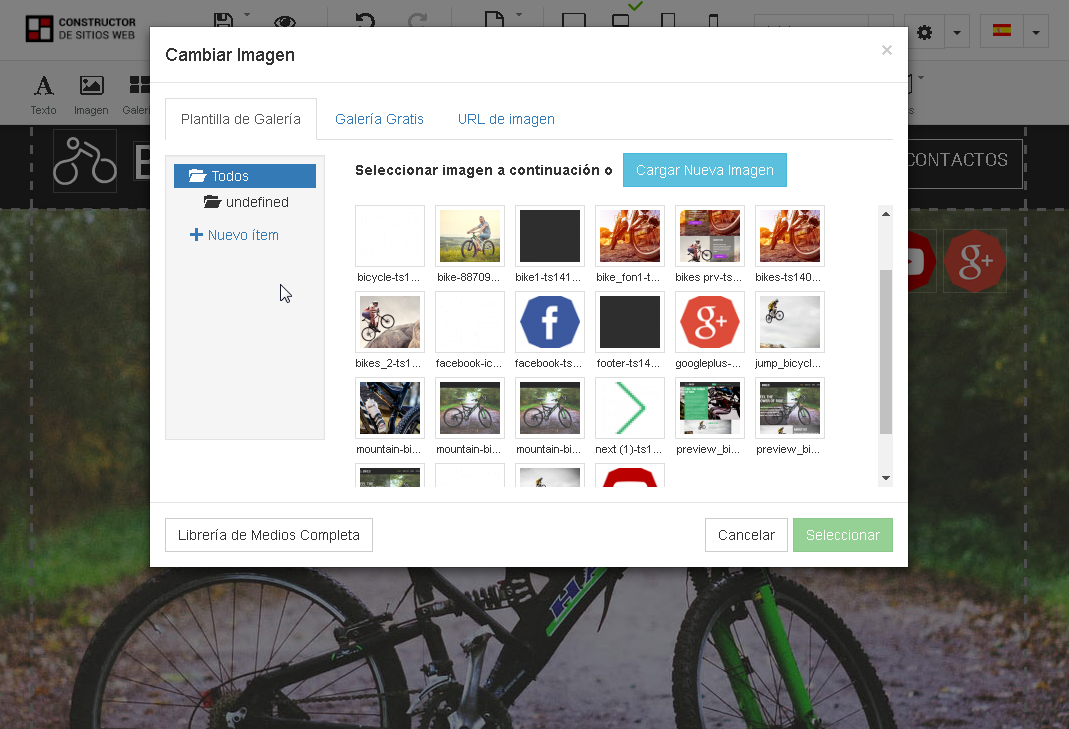Viewport: 1069px width, 729px height.
Task: Click the Seleccionar button
Action: [x=843, y=535]
